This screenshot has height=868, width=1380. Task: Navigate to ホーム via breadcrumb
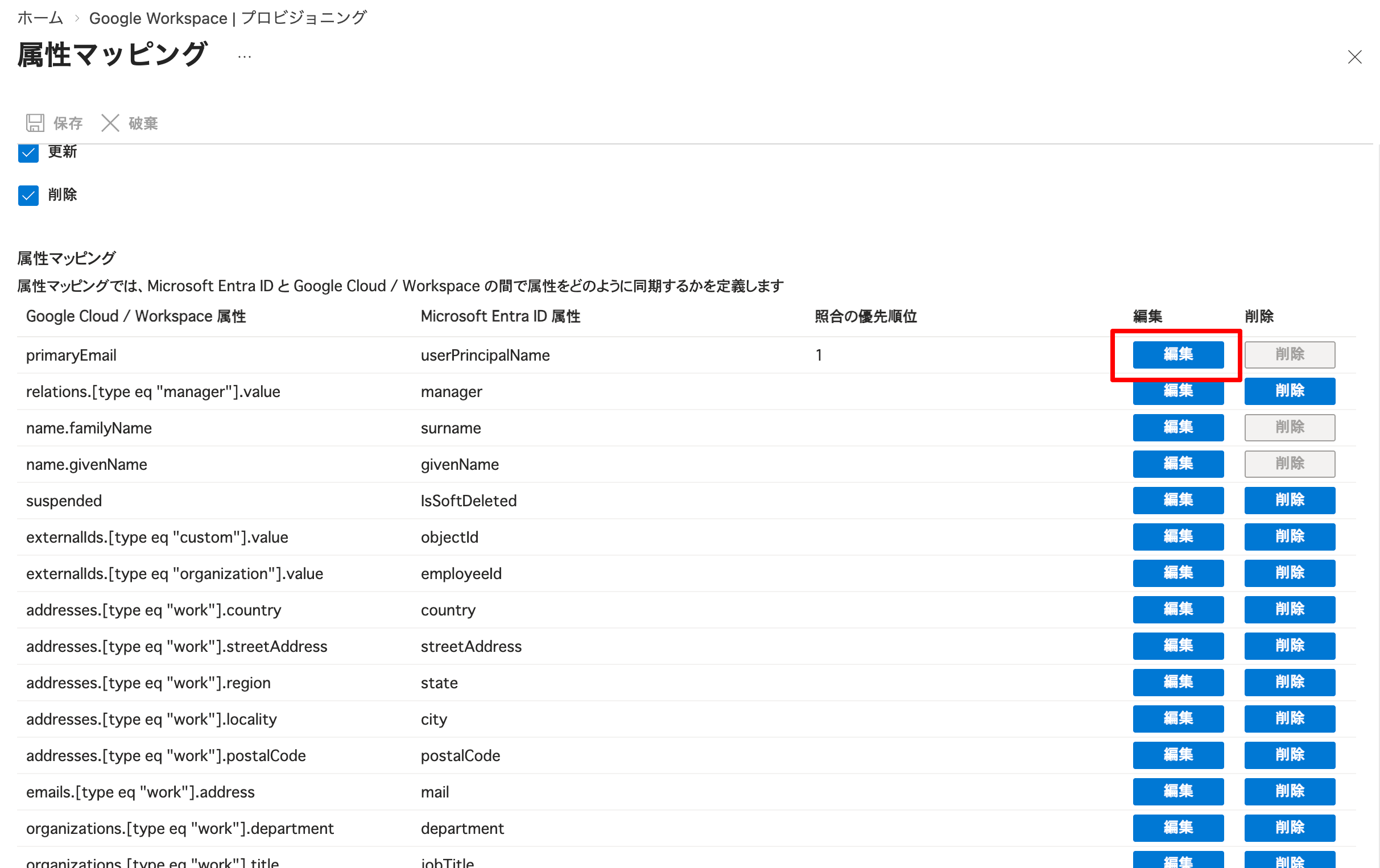(40, 18)
